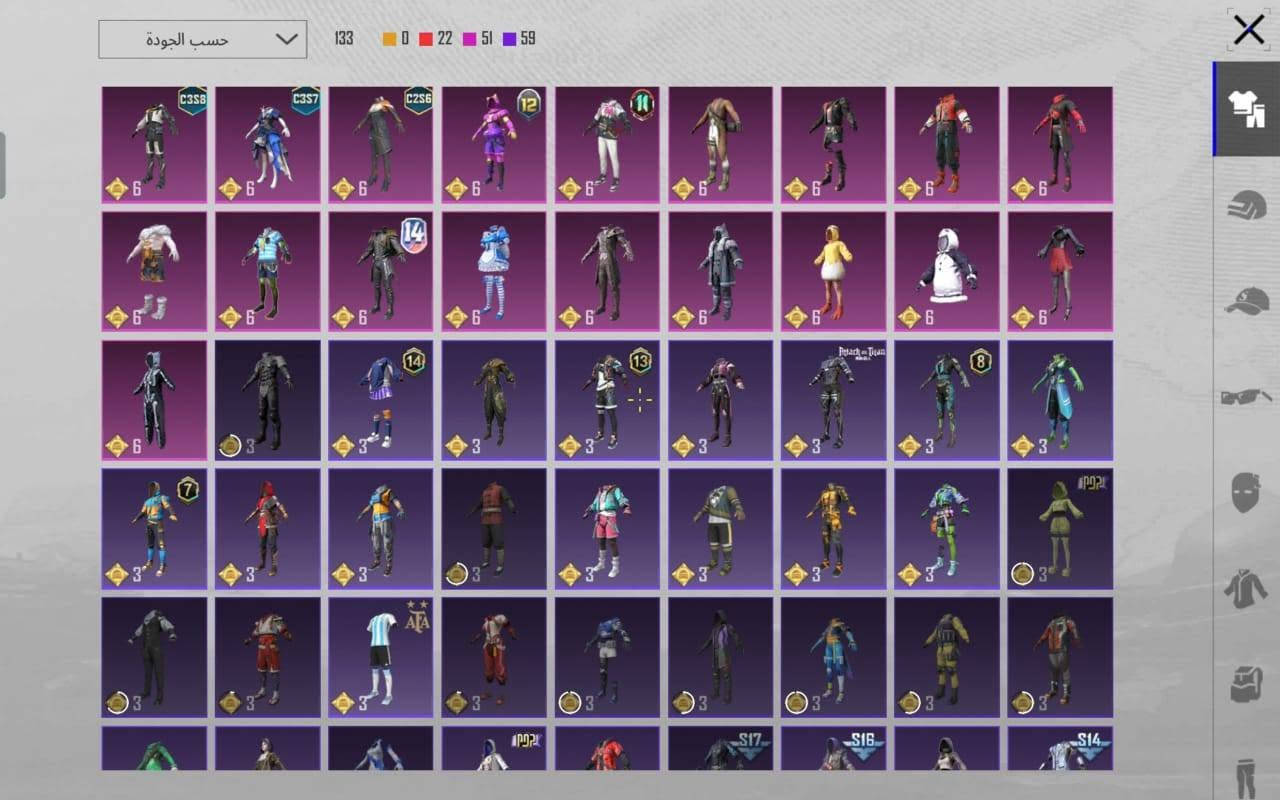Screen dimensions: 1280x800
Task: Select the Attack on Titan outfit
Action: (x=833, y=400)
